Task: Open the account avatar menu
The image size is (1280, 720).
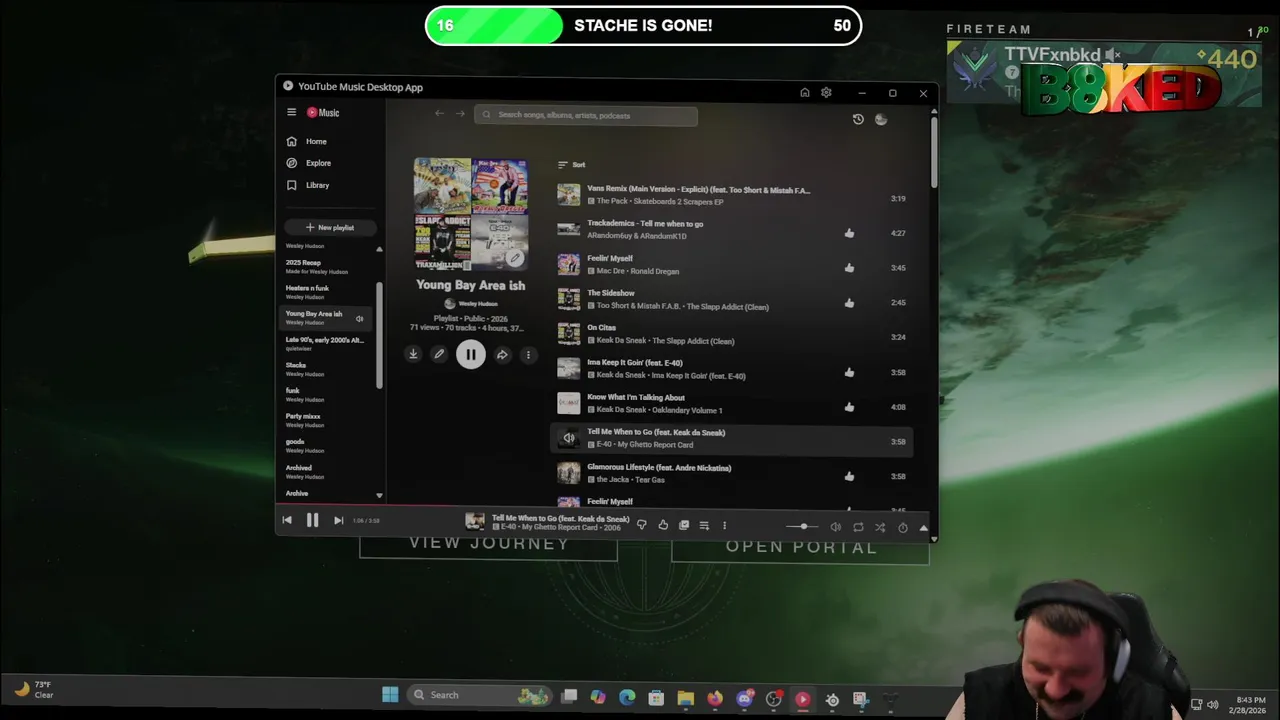Action: click(881, 119)
